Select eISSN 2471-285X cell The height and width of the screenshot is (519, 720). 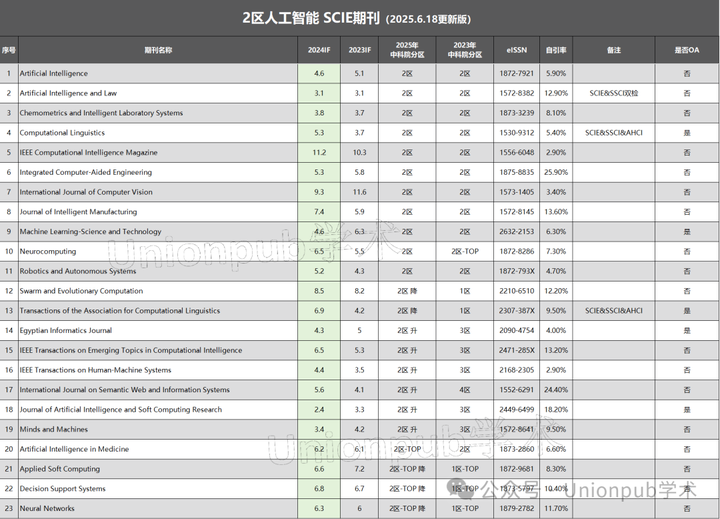(x=517, y=350)
